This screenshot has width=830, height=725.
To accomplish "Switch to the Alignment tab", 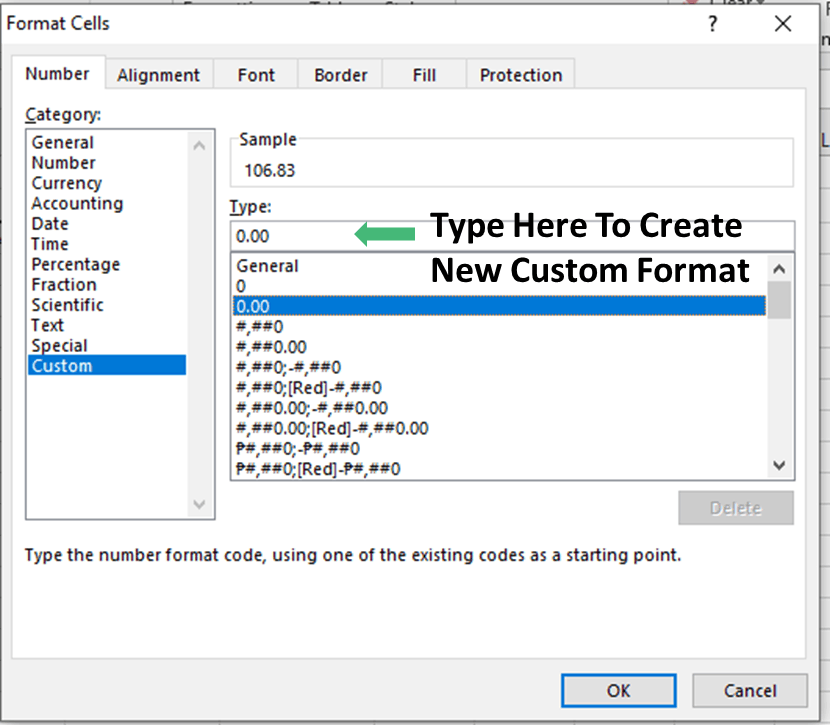I will click(x=159, y=75).
